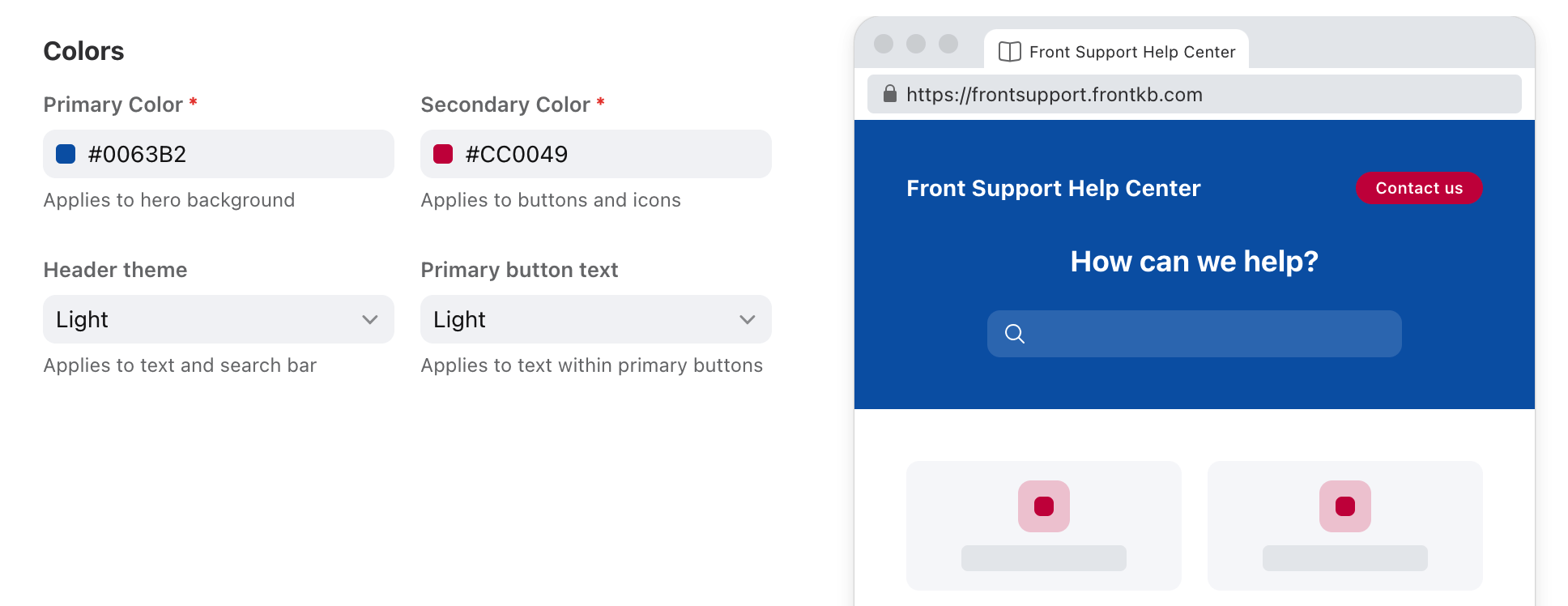
Task: Edit the #CC0049 secondary color field
Action: point(596,154)
